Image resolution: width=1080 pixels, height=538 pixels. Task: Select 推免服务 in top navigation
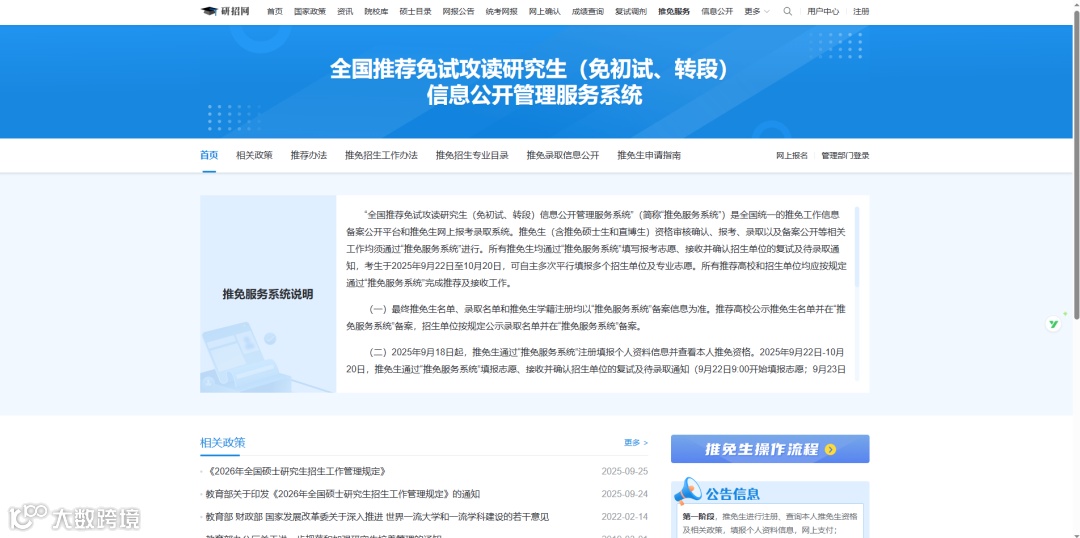tap(674, 11)
